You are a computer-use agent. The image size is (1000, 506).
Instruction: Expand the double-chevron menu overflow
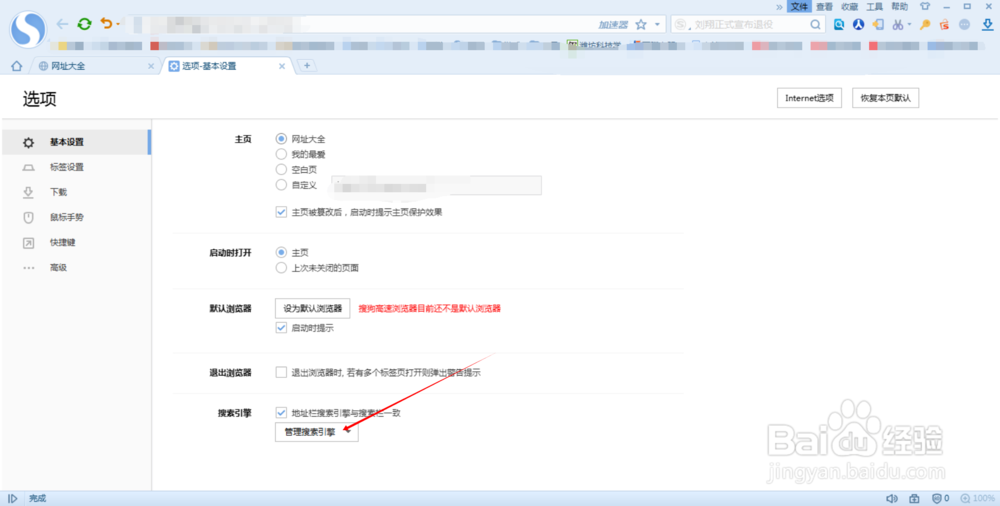[x=779, y=6]
